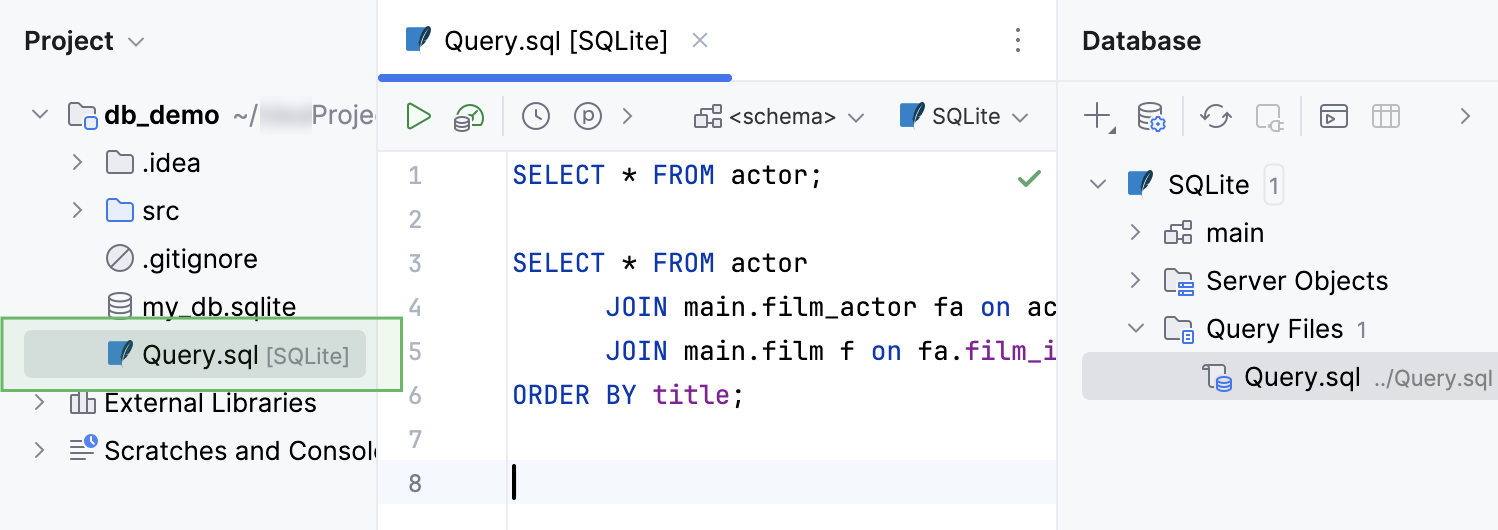The width and height of the screenshot is (1498, 530).
Task: Show more editor toolbar actions chevron
Action: (x=627, y=117)
